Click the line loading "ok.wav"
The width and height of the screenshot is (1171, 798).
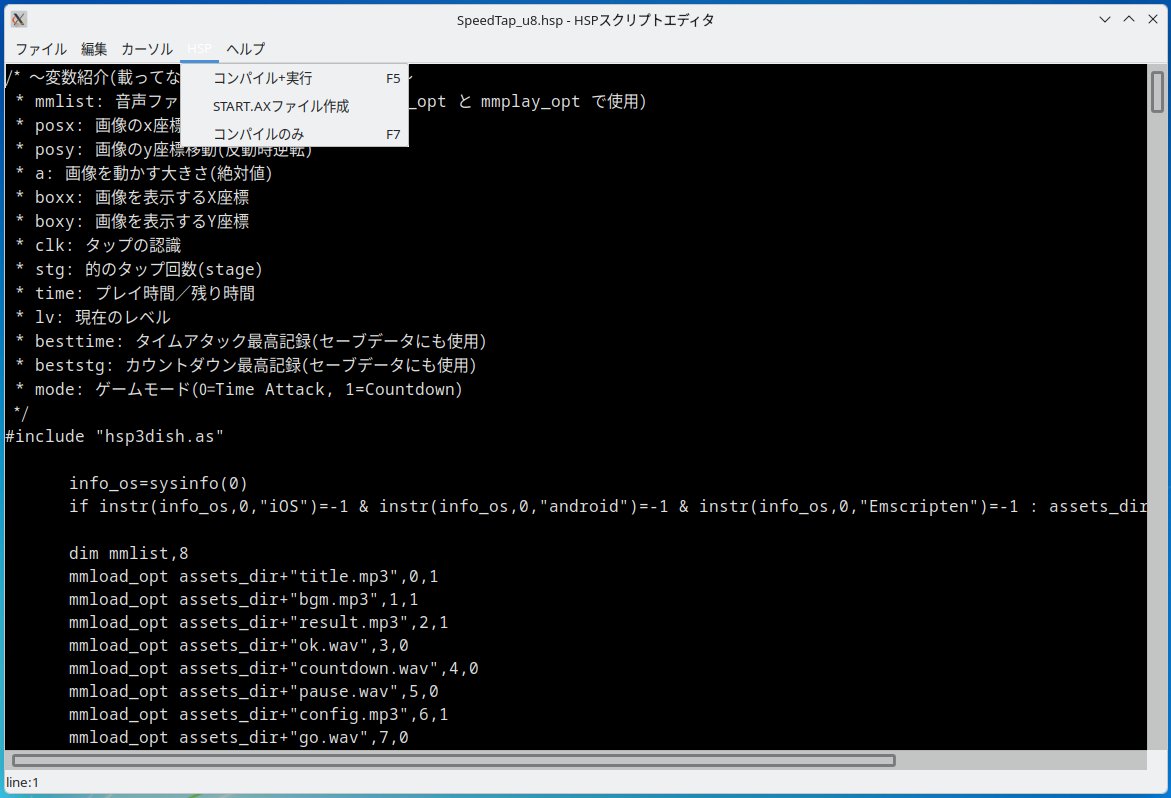click(239, 646)
